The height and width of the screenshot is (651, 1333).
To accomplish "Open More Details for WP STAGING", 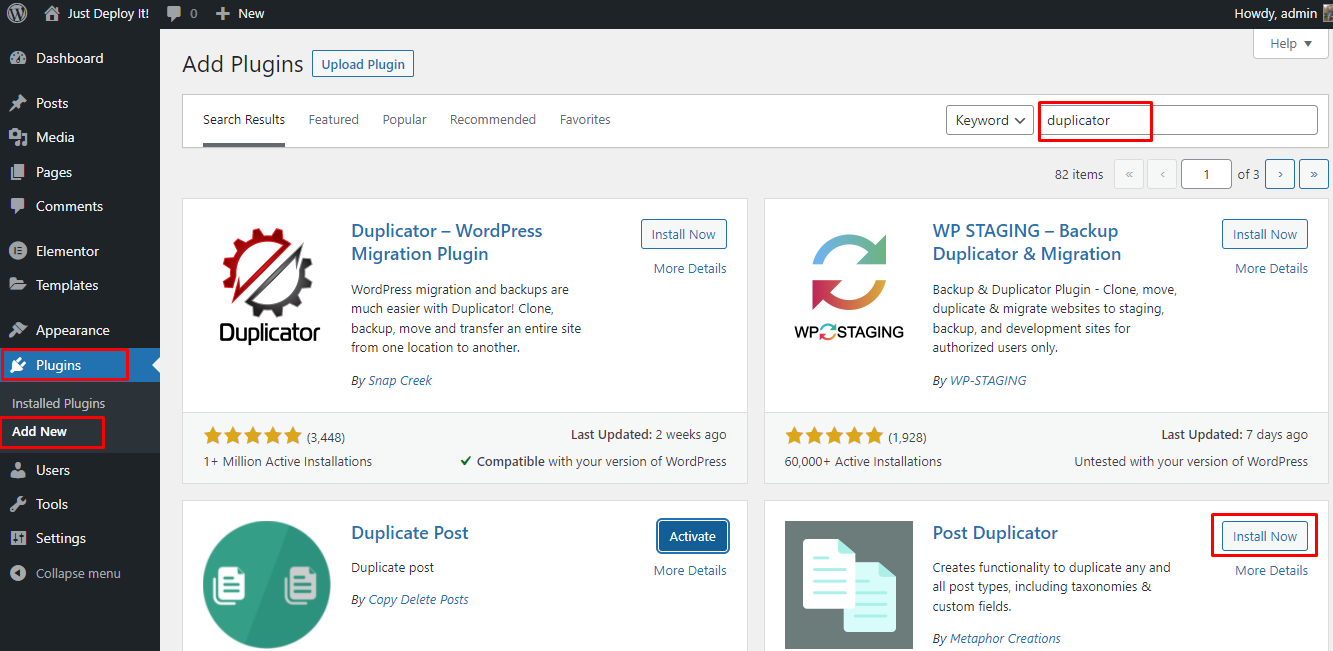I will click(1271, 268).
